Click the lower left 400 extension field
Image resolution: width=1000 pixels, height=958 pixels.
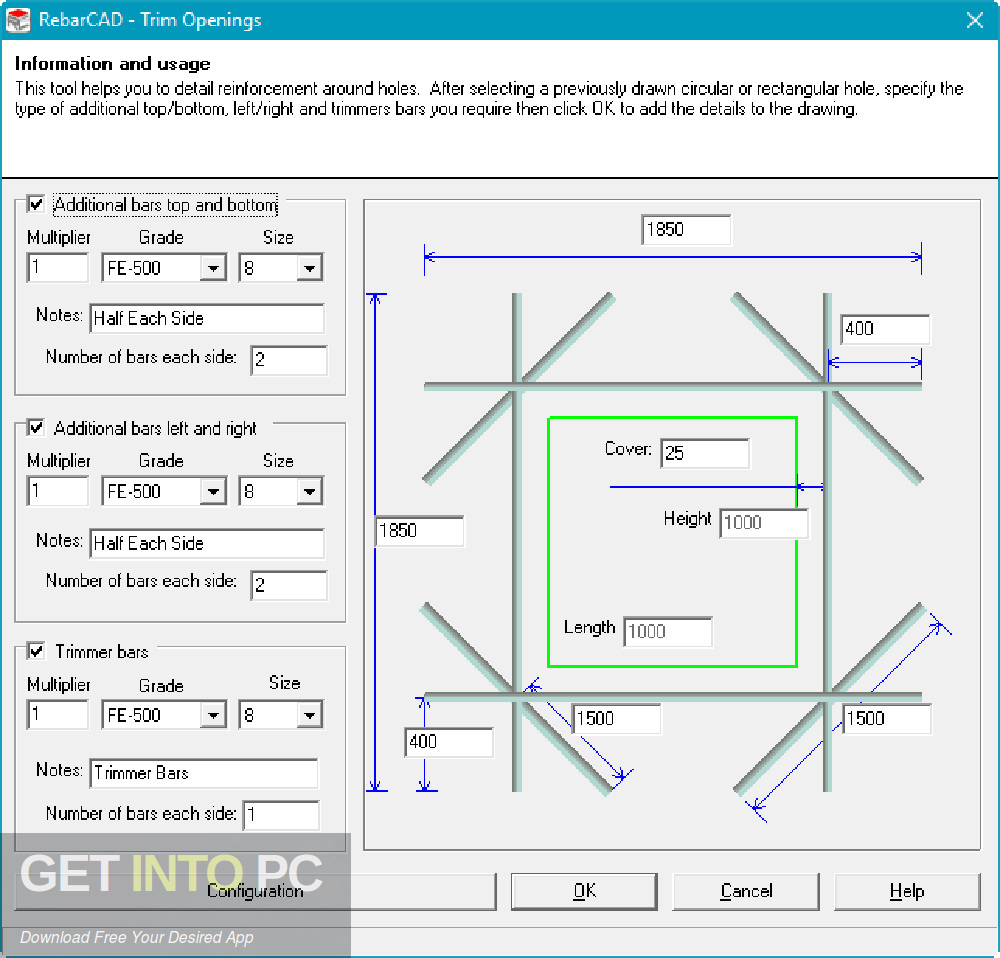pyautogui.click(x=449, y=742)
